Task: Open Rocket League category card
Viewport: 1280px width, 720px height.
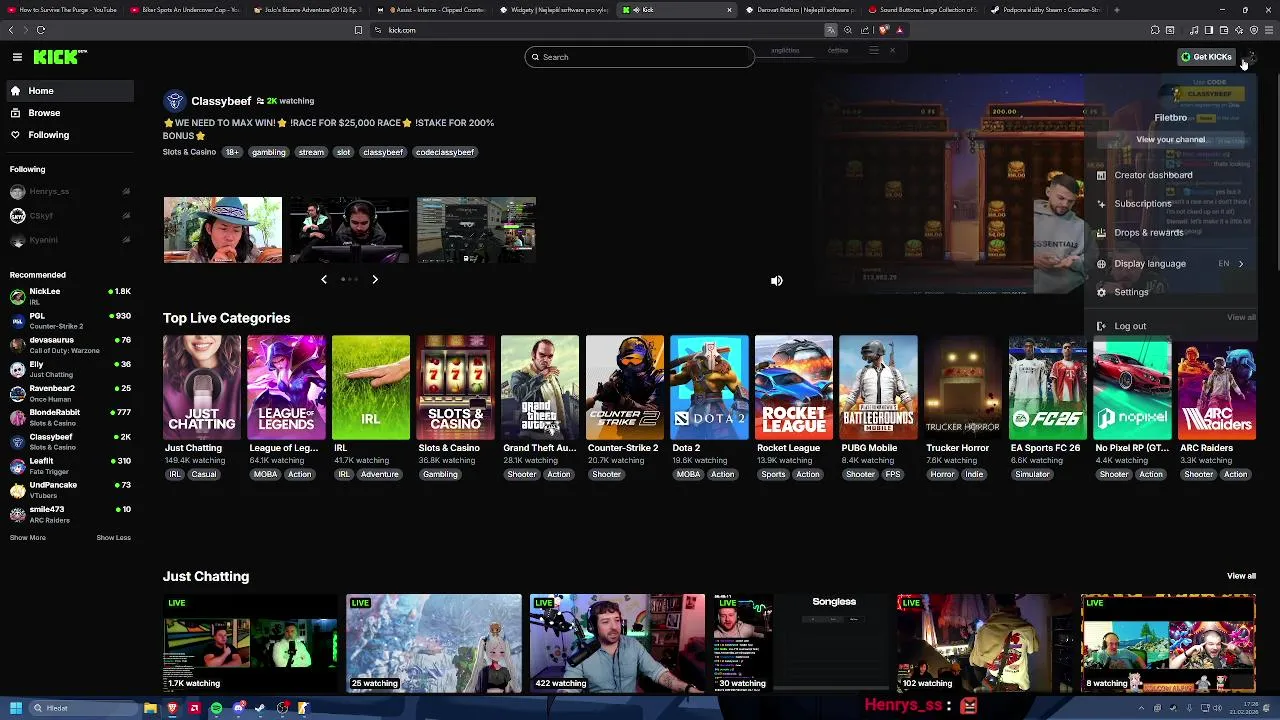Action: coord(794,388)
